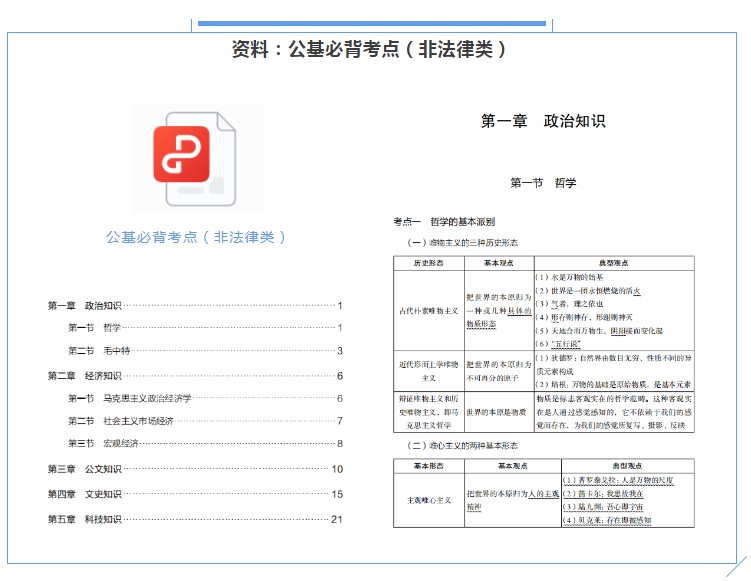Go to TOC entry 第一章 政治知识
This screenshot has width=751, height=581.
coord(195,306)
